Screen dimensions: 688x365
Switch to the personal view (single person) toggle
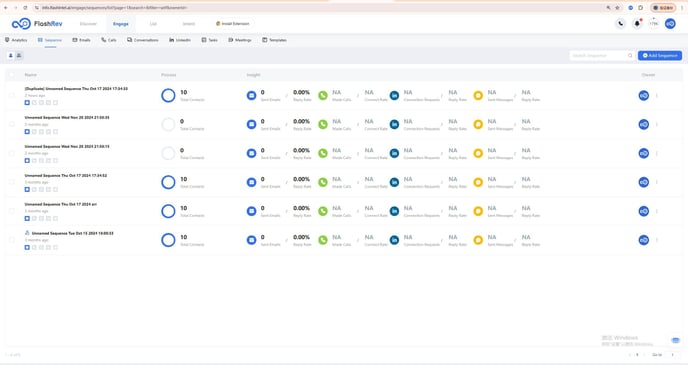point(11,56)
